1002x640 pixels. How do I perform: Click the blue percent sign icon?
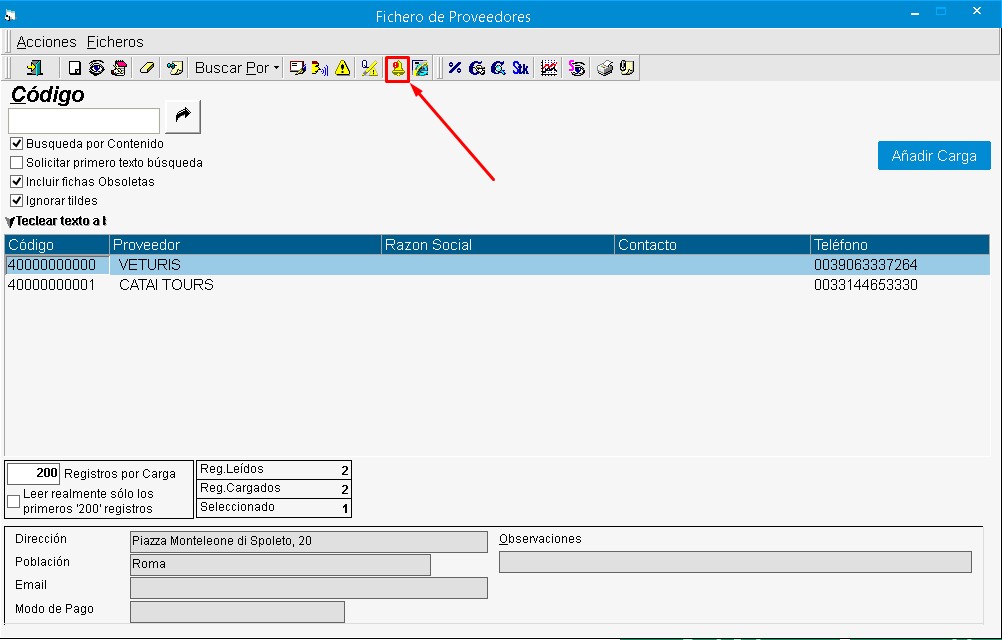(455, 68)
